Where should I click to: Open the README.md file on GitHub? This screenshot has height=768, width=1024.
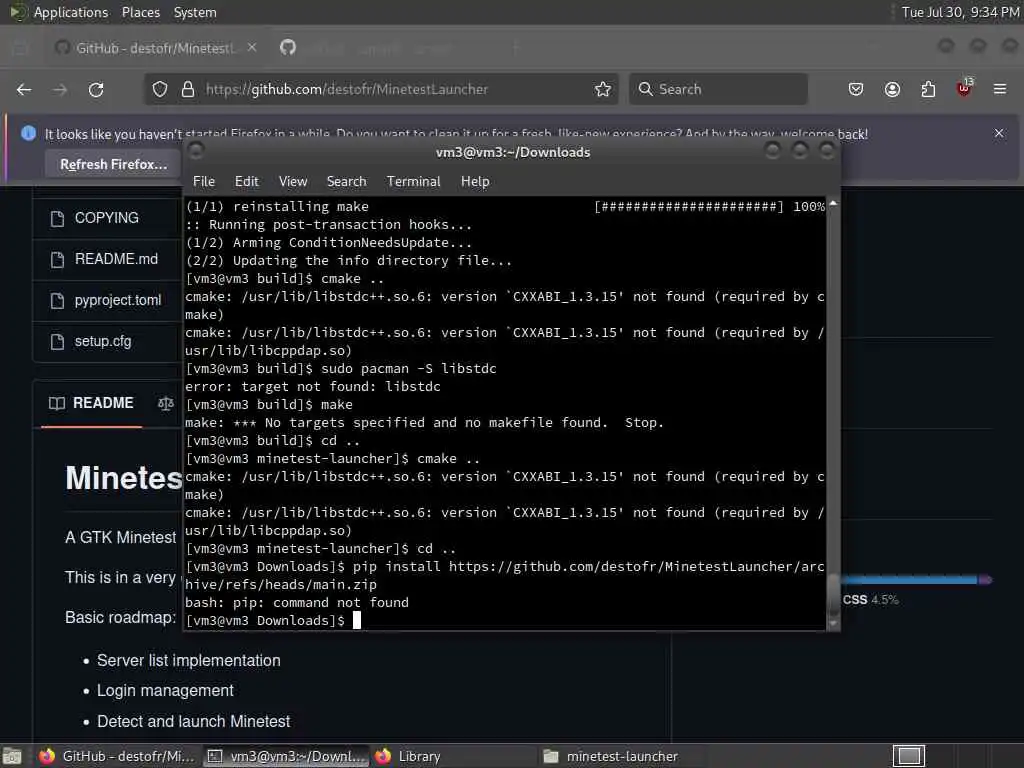[116, 259]
